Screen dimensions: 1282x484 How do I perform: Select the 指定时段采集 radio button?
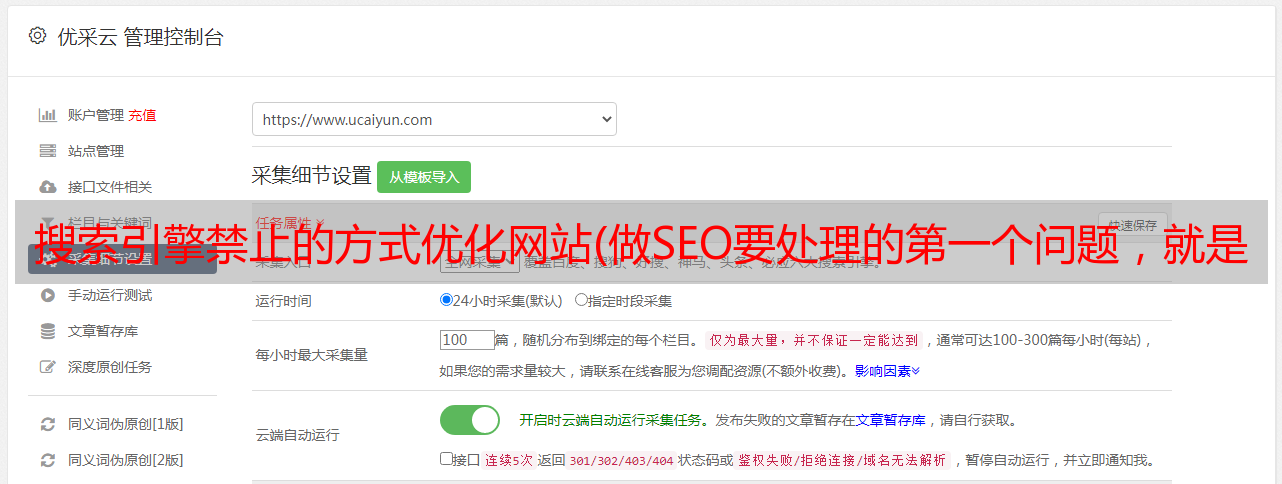pyautogui.click(x=581, y=299)
